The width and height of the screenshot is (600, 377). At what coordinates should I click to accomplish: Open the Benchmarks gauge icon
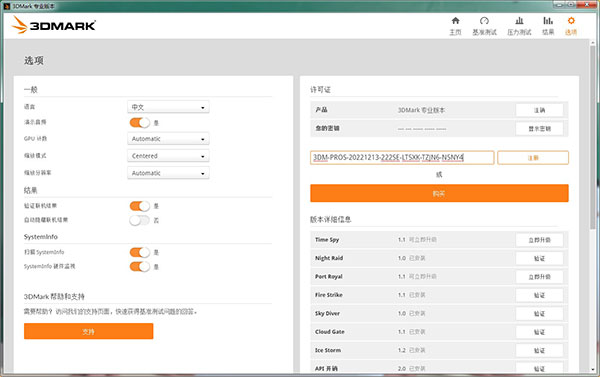pos(484,21)
